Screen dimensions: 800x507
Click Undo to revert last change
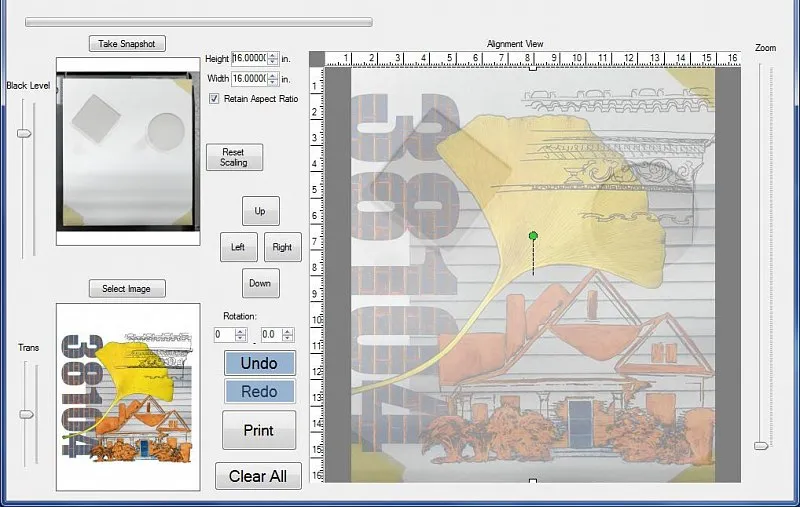(x=259, y=363)
